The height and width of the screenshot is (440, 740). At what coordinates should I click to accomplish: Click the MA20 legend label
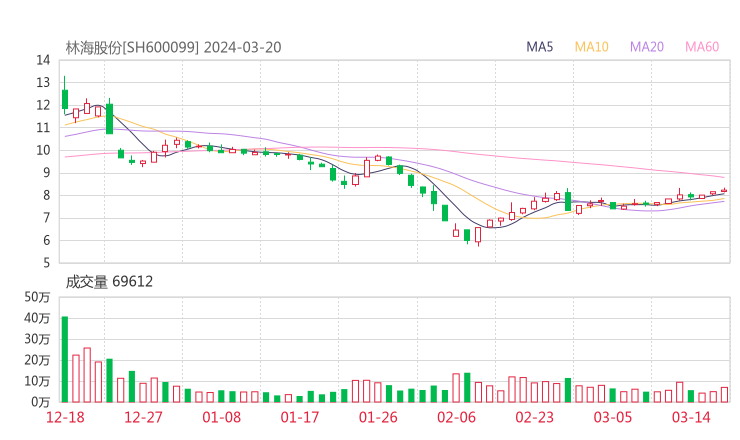click(647, 47)
